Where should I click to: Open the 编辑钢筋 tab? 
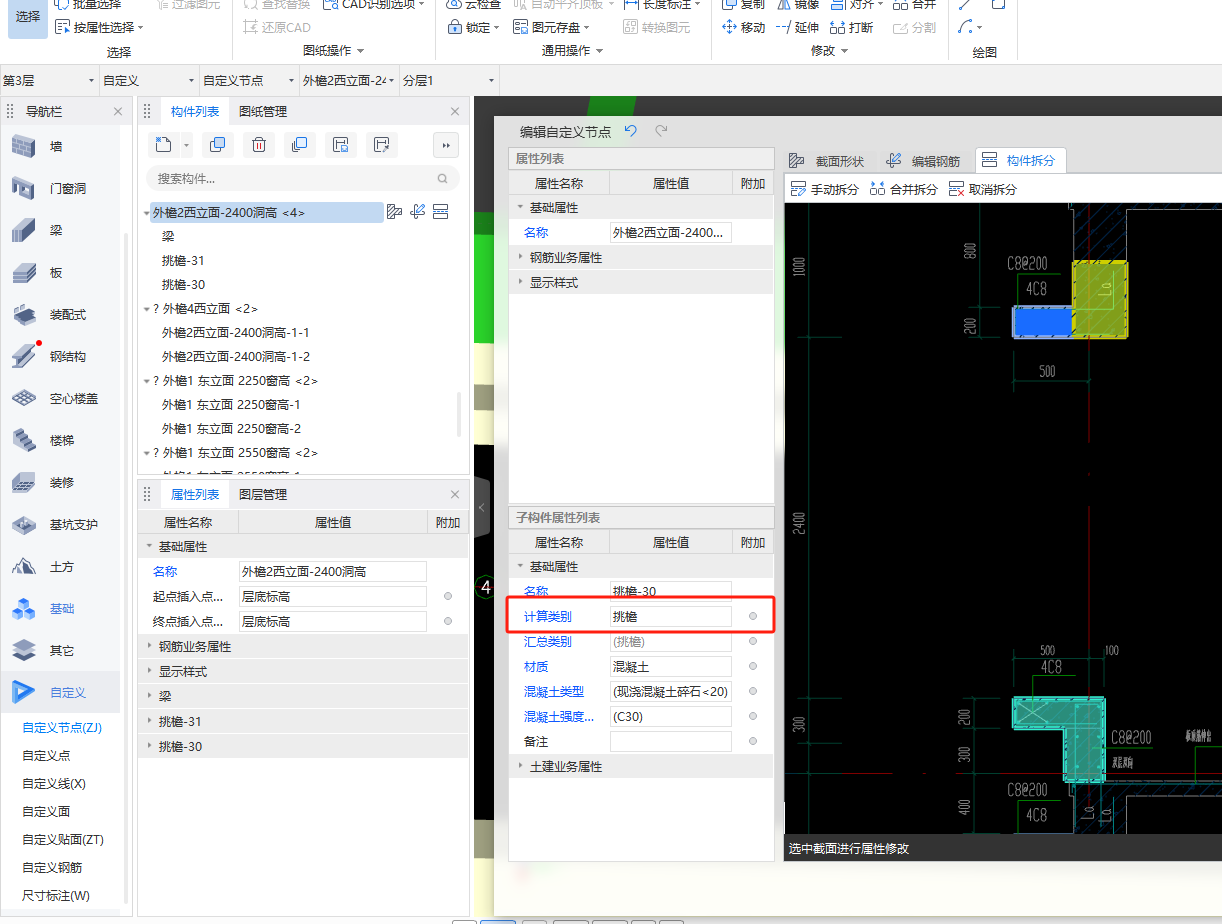pyautogui.click(x=923, y=160)
